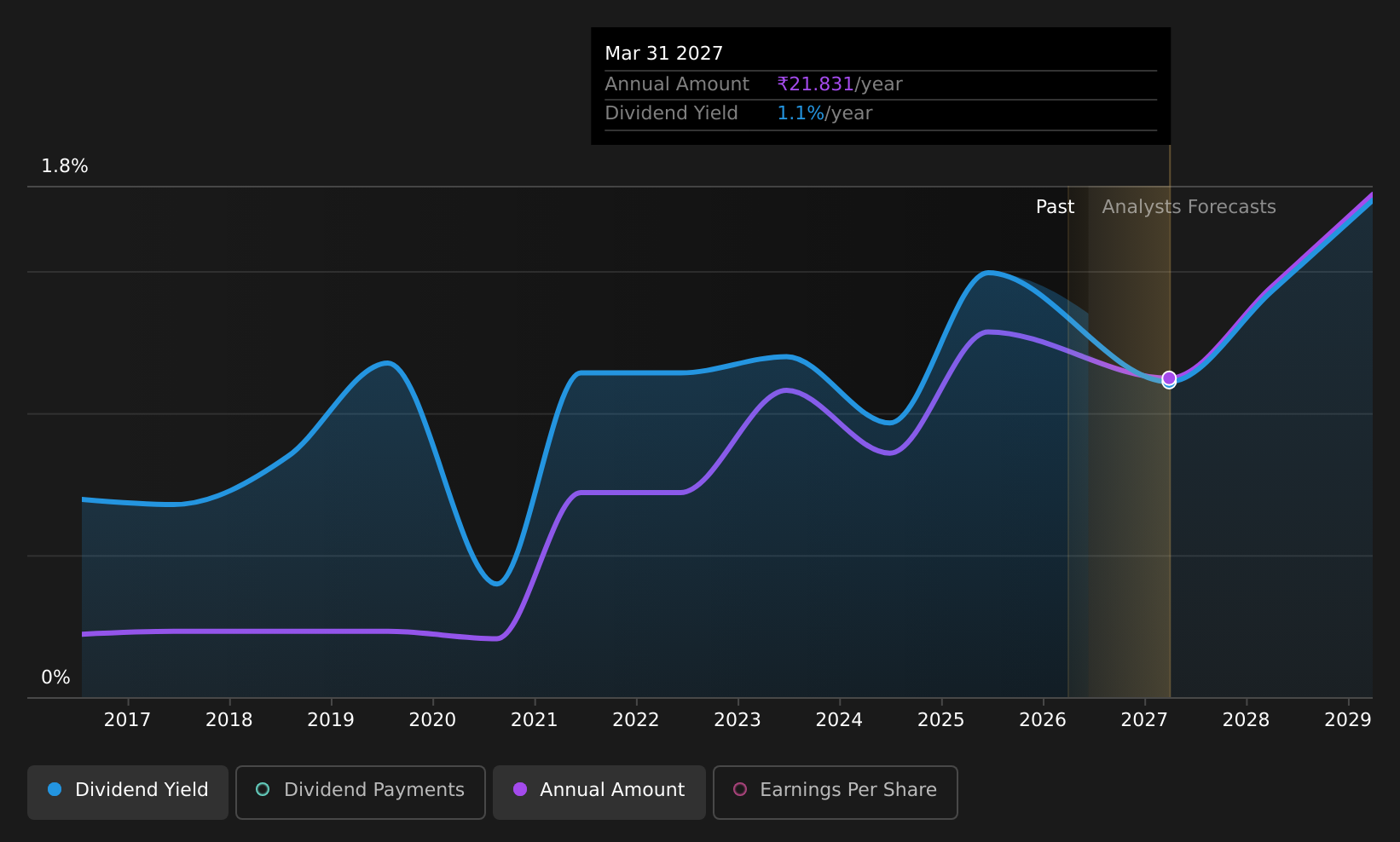
Task: Click the 2029 x-axis year label
Action: tap(1348, 720)
